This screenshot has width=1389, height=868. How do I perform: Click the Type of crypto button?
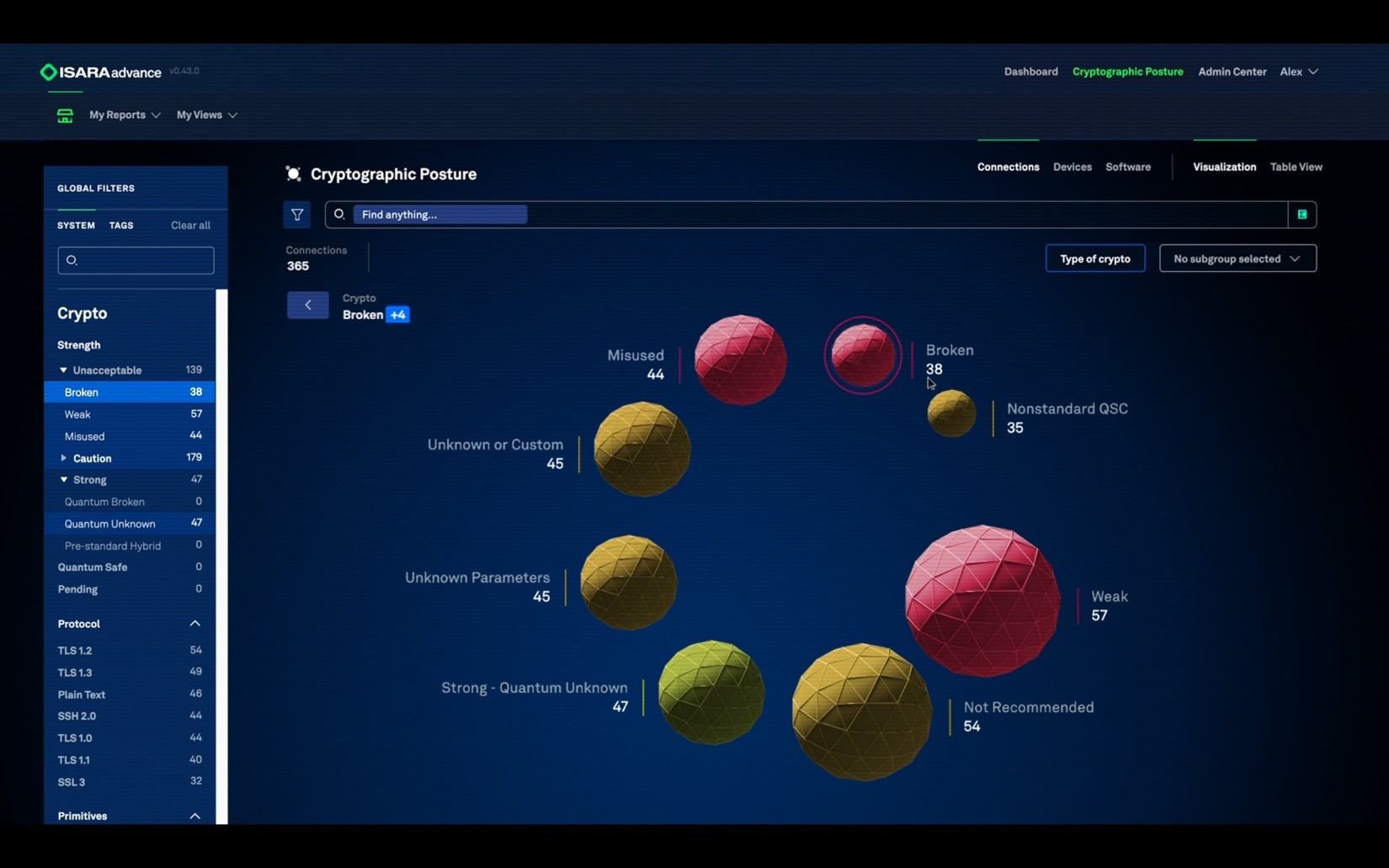pyautogui.click(x=1094, y=258)
